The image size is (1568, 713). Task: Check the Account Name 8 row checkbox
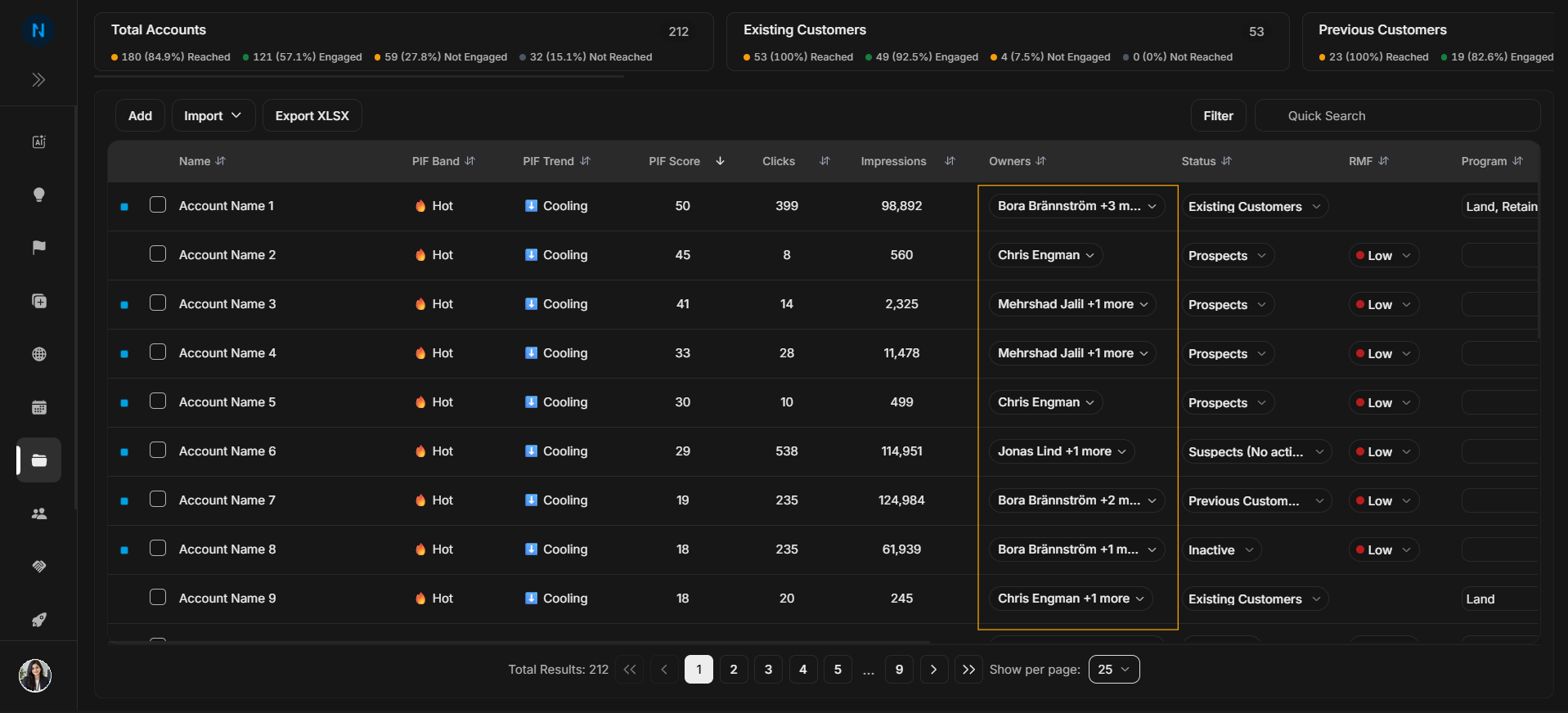click(x=158, y=548)
